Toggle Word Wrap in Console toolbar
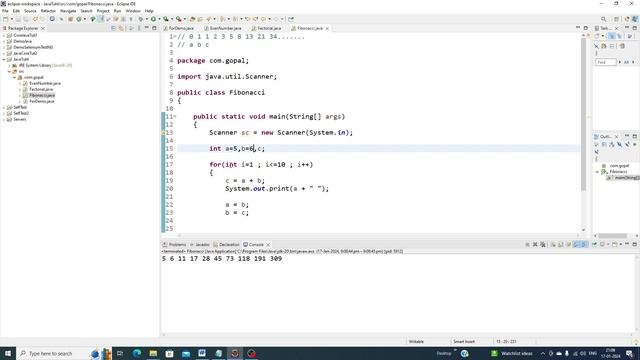The image size is (640, 360). click(x=569, y=244)
